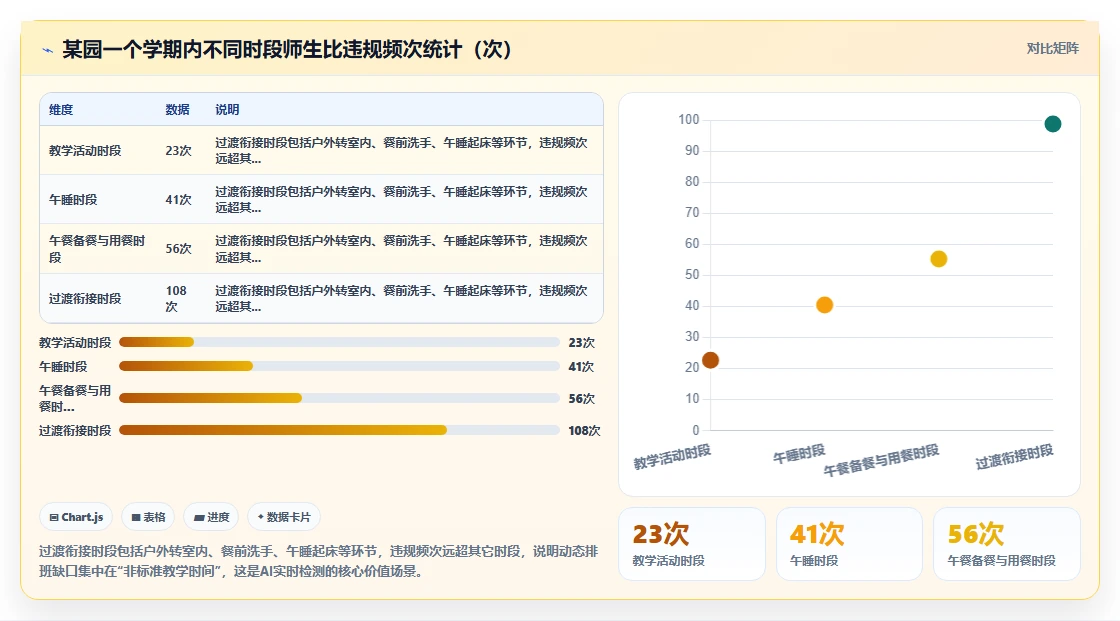1120x621 pixels.
Task: Click the 教学活动时段 progress bar
Action: pyautogui.click(x=339, y=342)
